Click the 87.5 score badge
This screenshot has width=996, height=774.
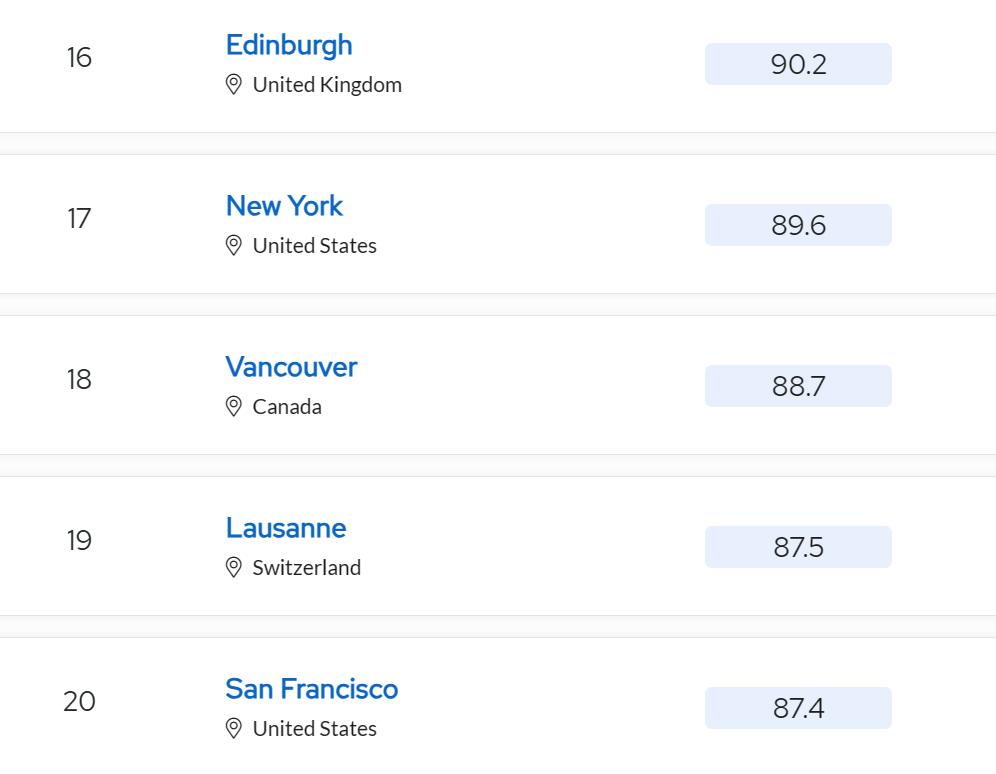pos(798,547)
